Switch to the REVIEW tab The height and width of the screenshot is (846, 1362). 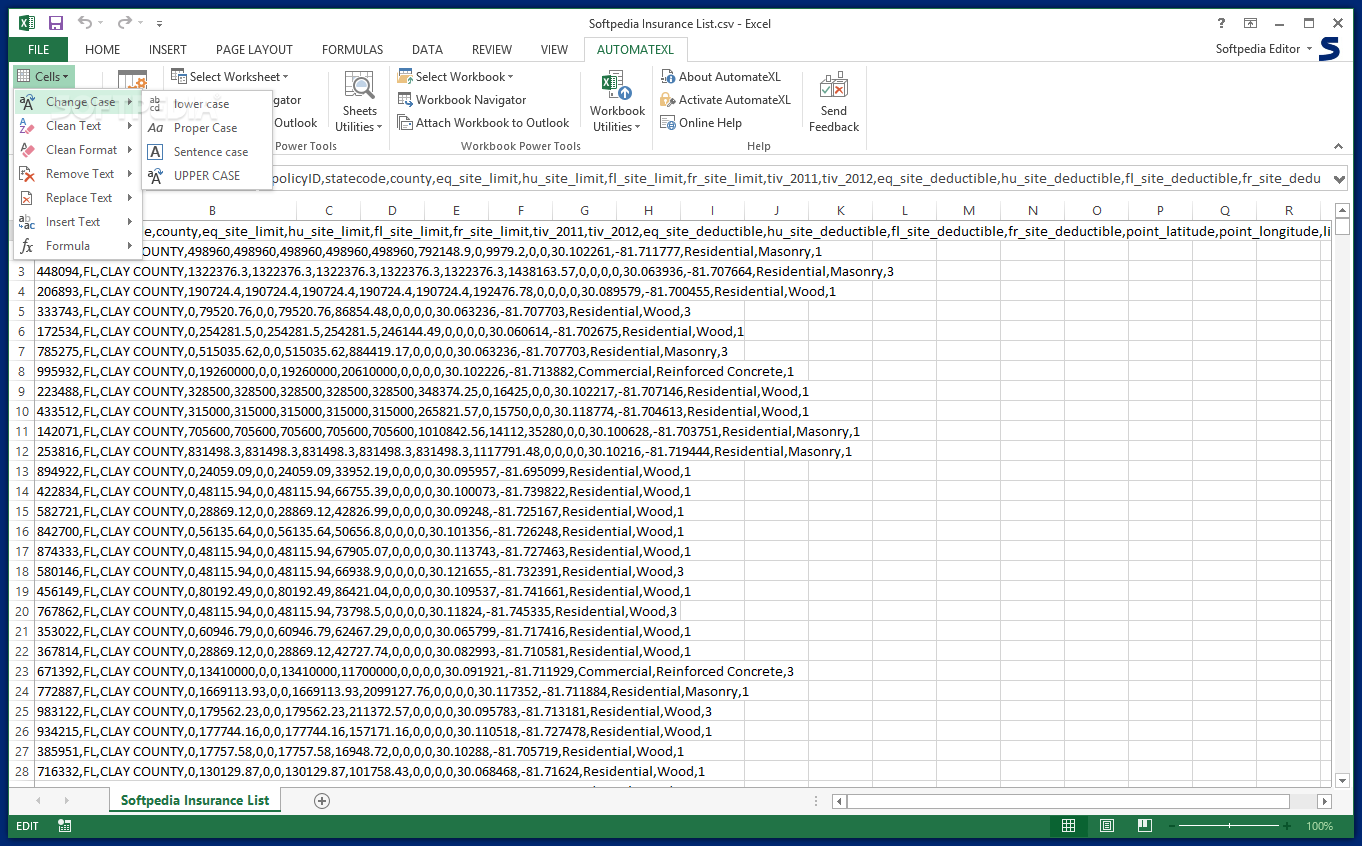pyautogui.click(x=492, y=49)
